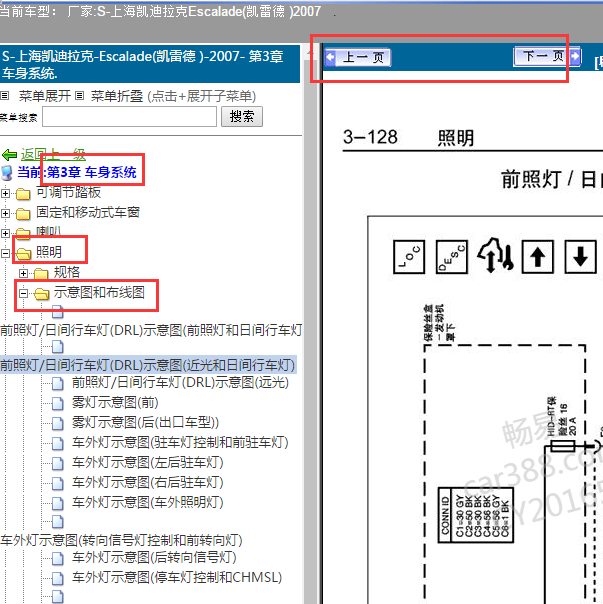Select current chapter 第3章 车身系统
The height and width of the screenshot is (604, 603).
coord(92,172)
